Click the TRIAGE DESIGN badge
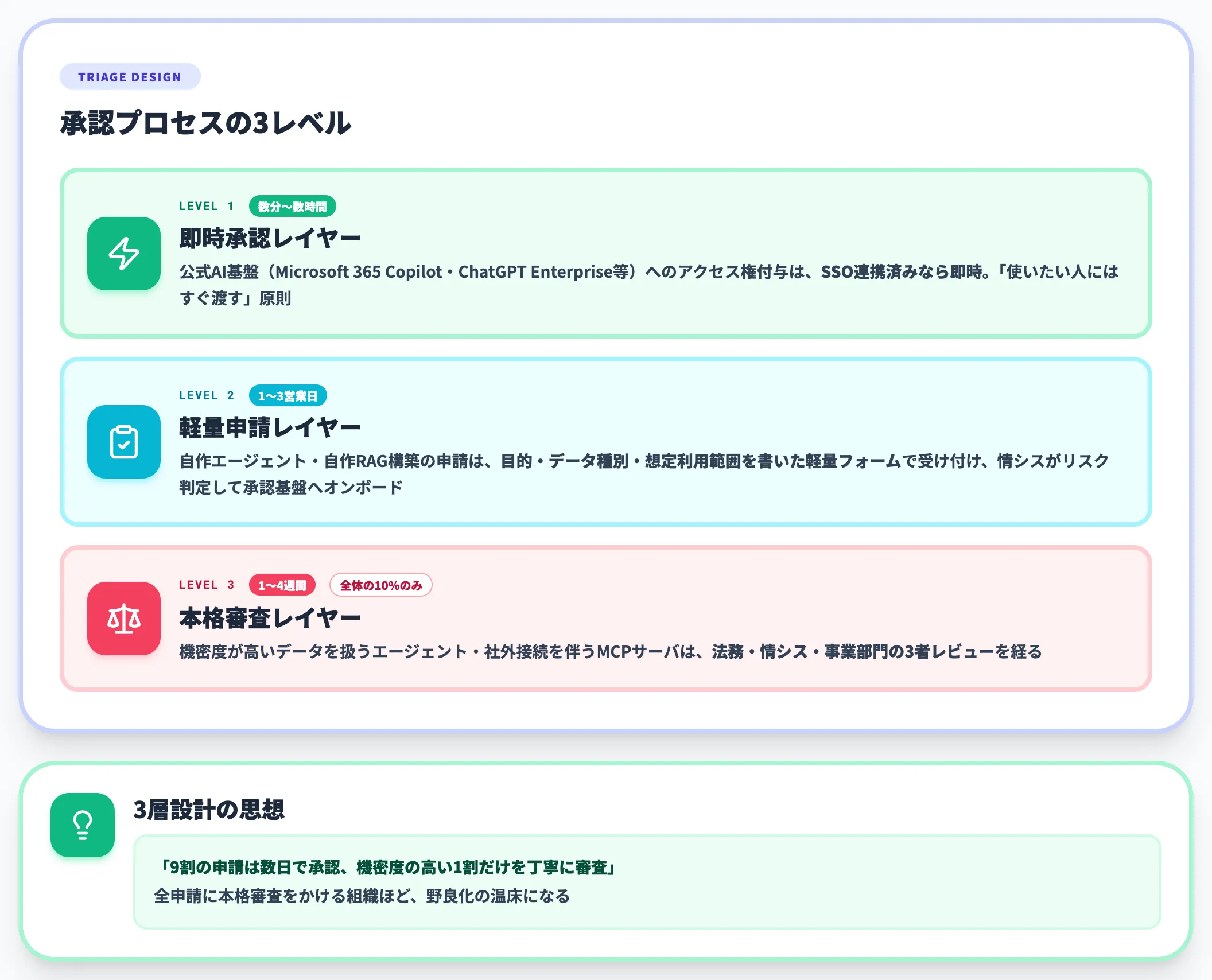Screen dimensions: 1212x980 pos(130,77)
